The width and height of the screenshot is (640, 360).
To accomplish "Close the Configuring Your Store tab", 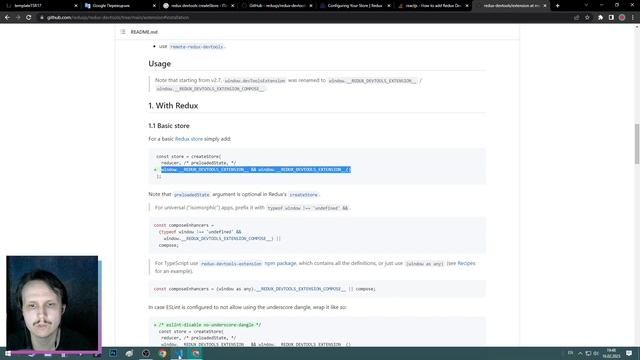I will coord(389,6).
